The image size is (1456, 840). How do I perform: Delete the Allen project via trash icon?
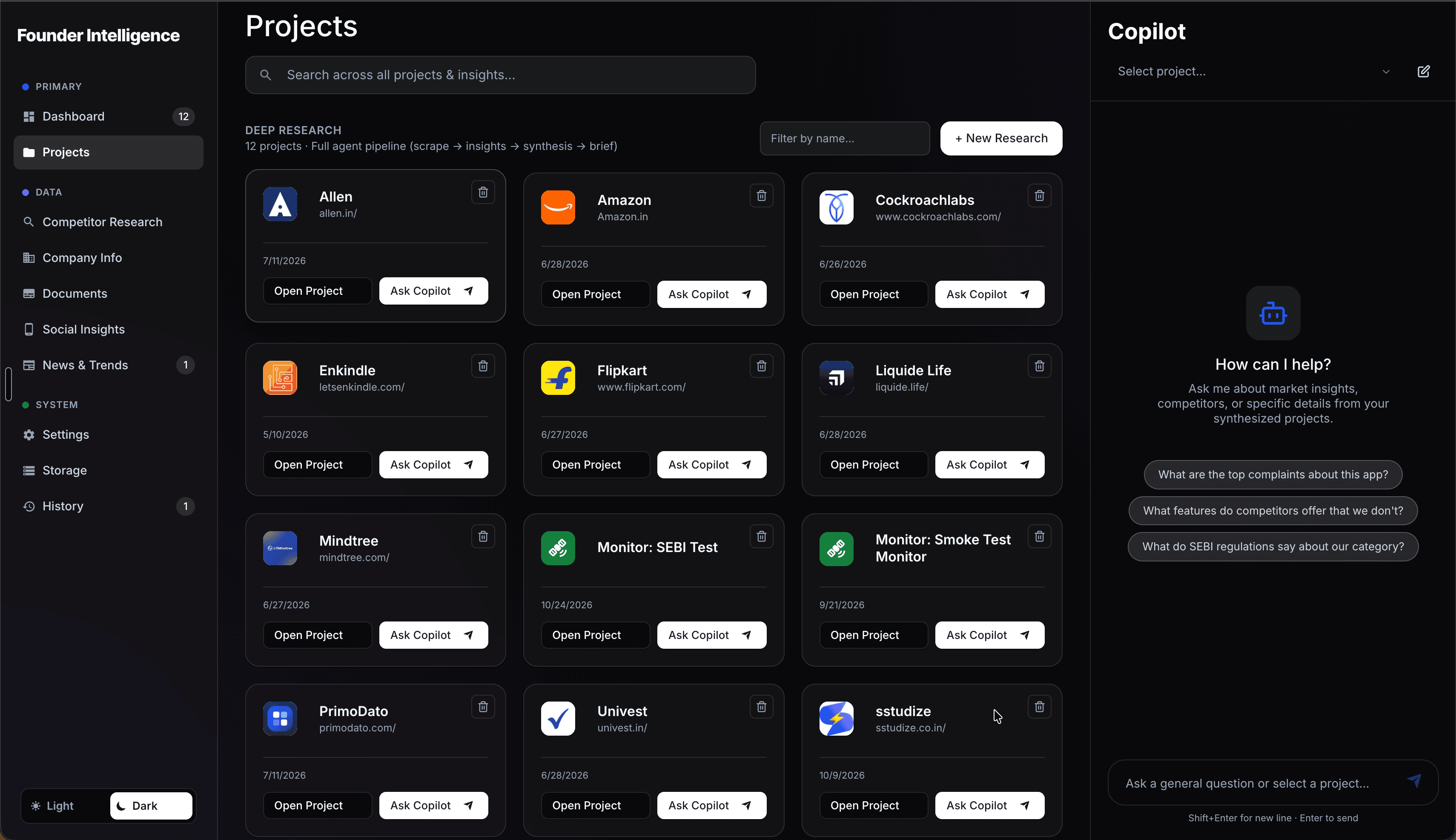[483, 192]
